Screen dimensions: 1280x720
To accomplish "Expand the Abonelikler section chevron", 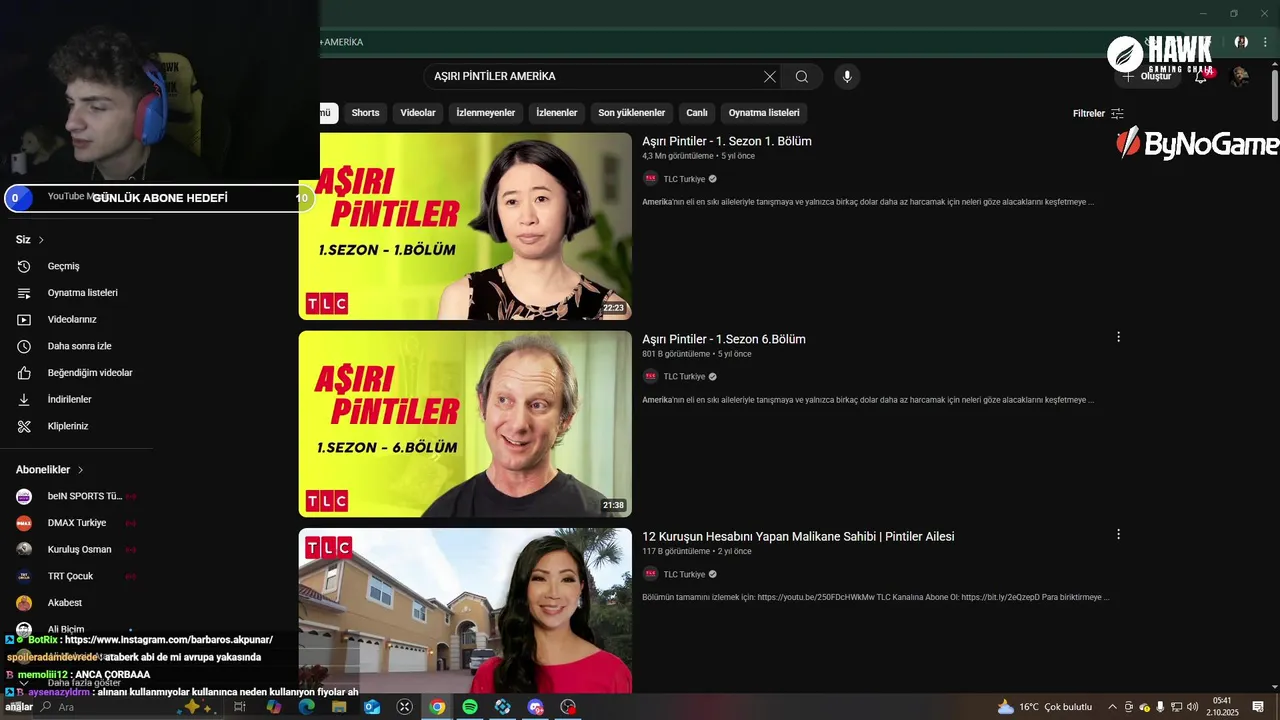I will [x=80, y=470].
